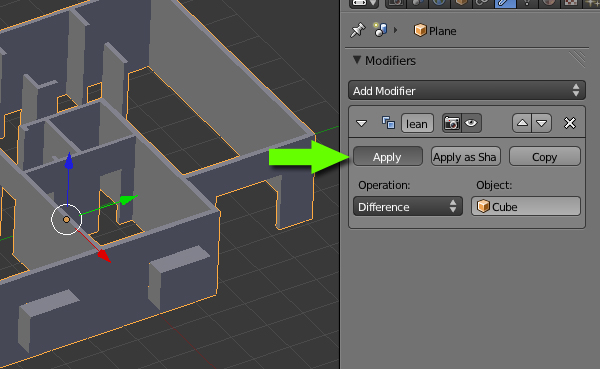Switch to the Modifiers wrench tab

(505, 3)
